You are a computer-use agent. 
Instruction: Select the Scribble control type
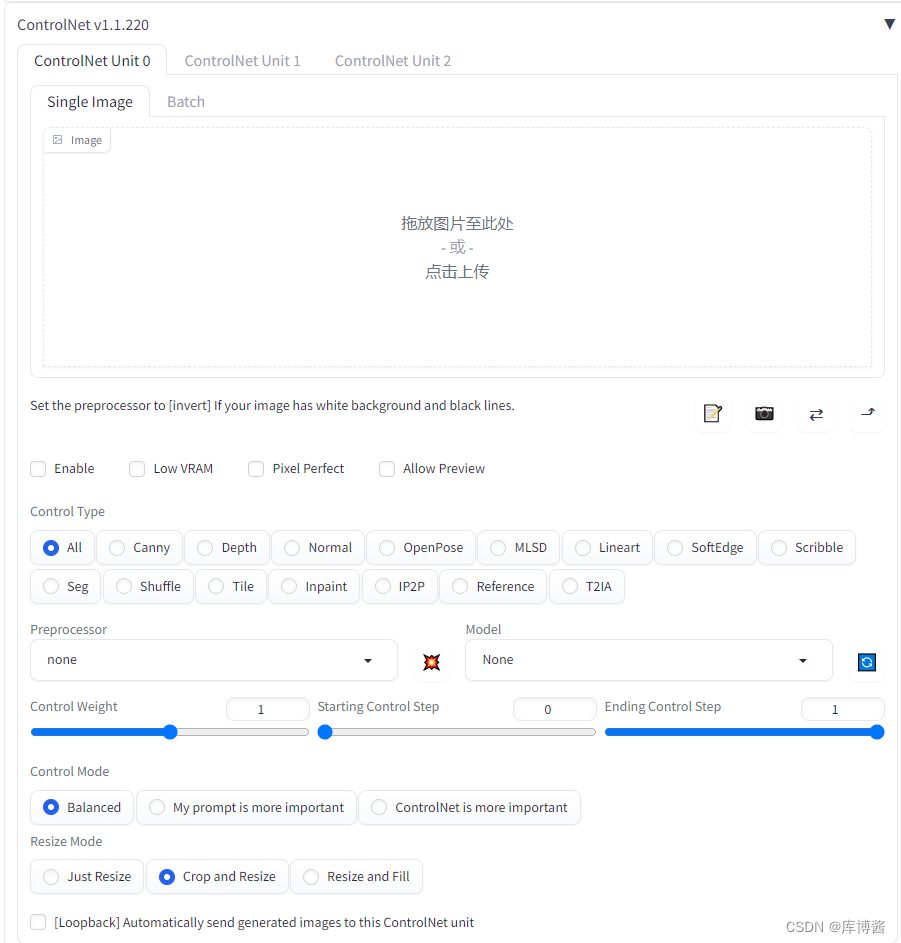pos(807,547)
